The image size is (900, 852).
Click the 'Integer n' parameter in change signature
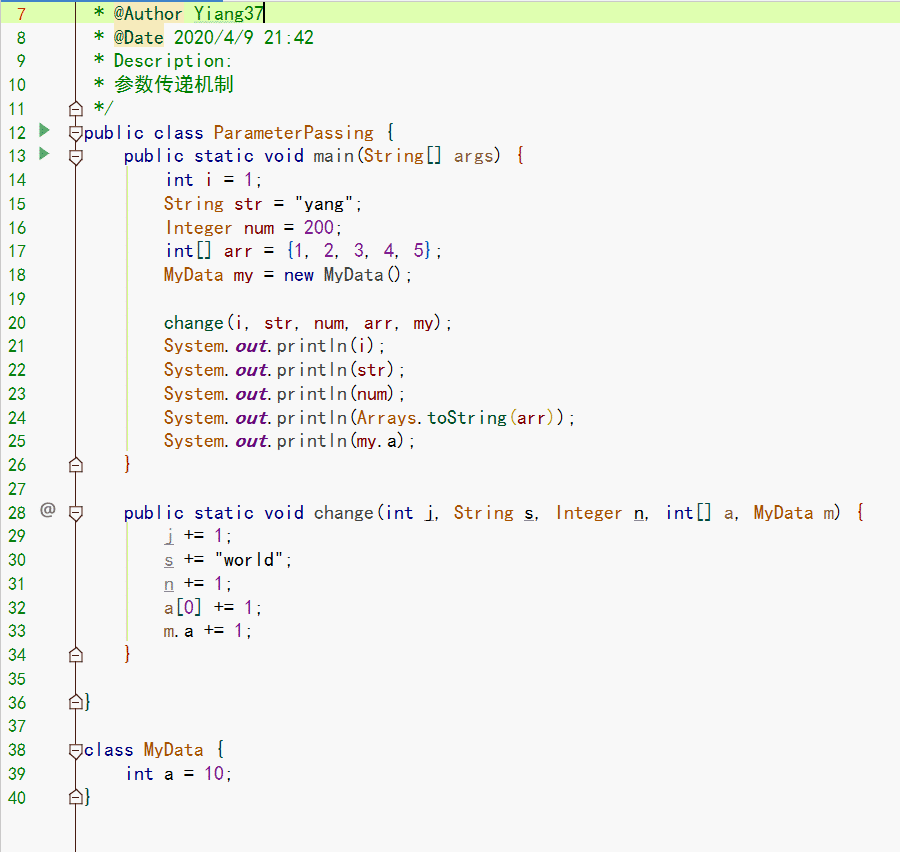pyautogui.click(x=600, y=512)
